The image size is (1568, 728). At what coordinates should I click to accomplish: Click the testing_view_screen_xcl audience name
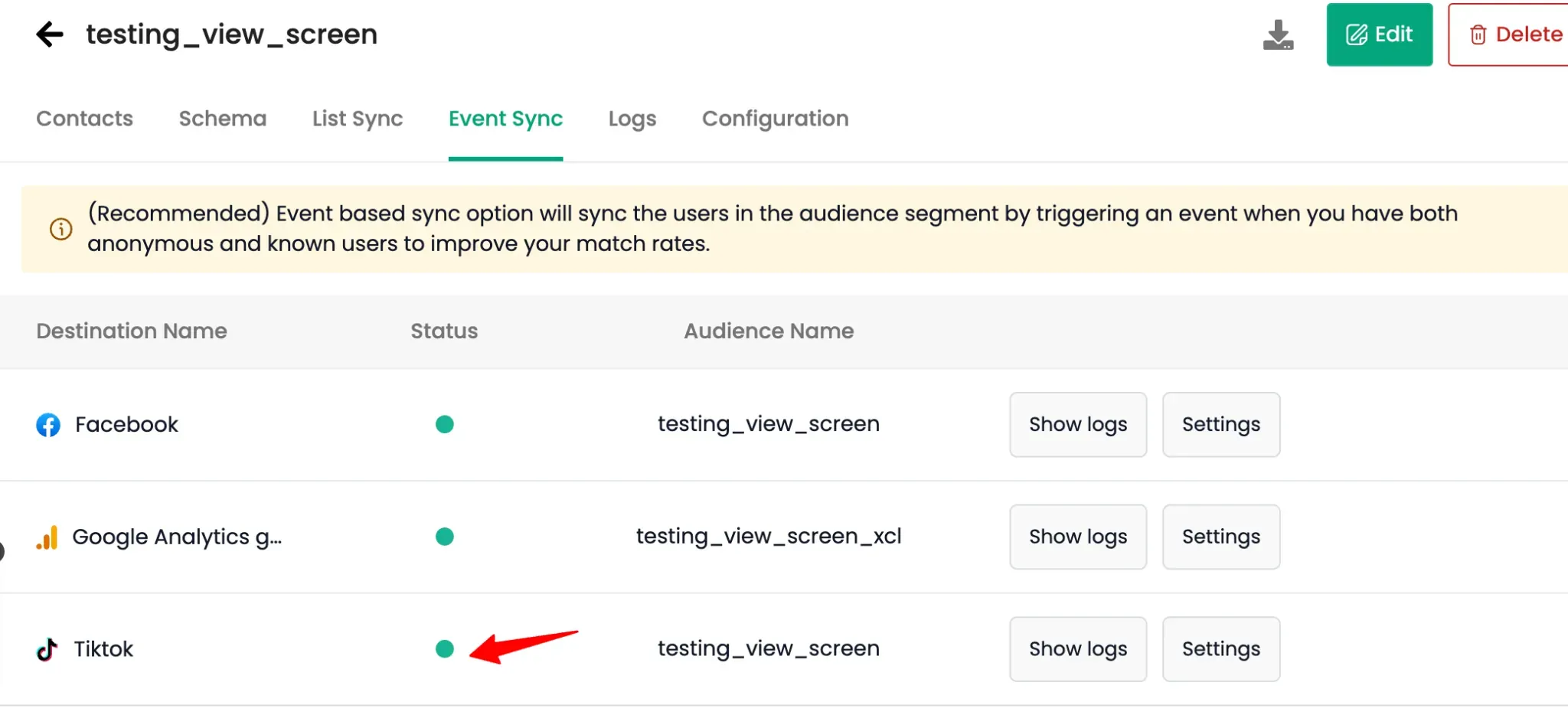click(769, 537)
